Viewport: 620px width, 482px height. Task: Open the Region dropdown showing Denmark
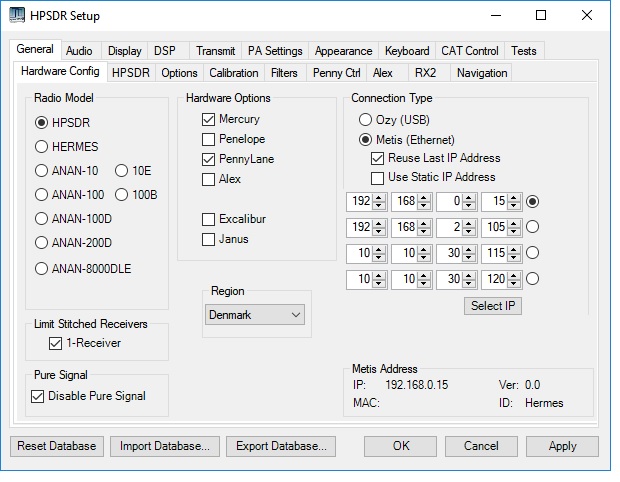coord(255,315)
